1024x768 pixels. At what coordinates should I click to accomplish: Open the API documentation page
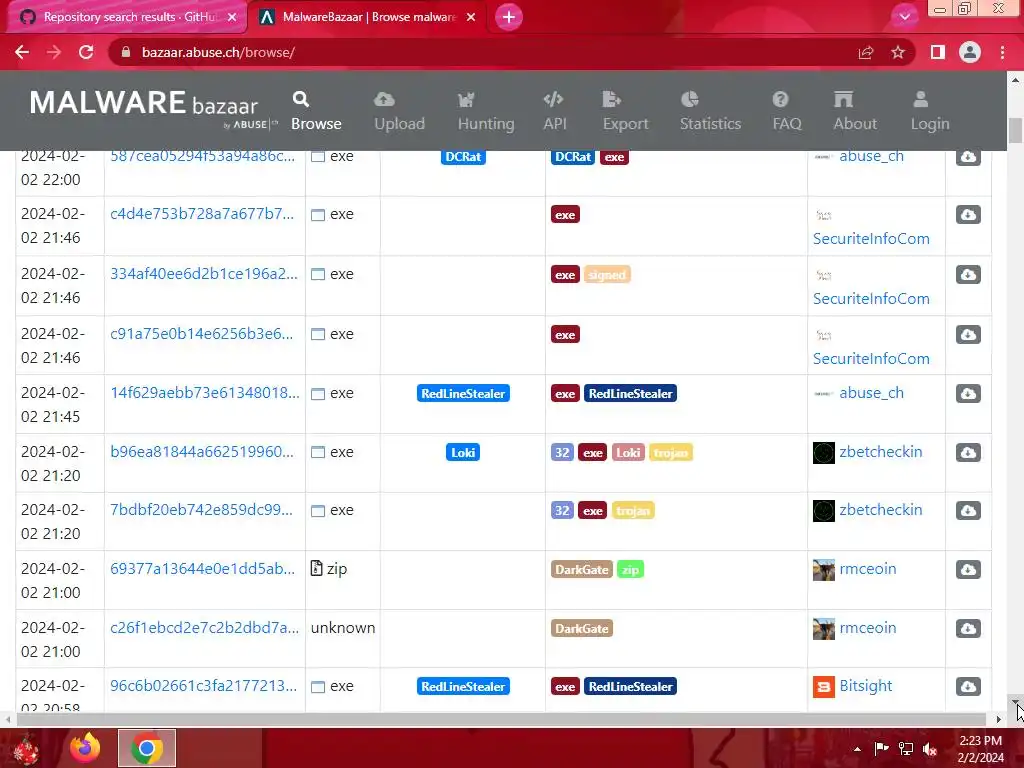pyautogui.click(x=554, y=111)
